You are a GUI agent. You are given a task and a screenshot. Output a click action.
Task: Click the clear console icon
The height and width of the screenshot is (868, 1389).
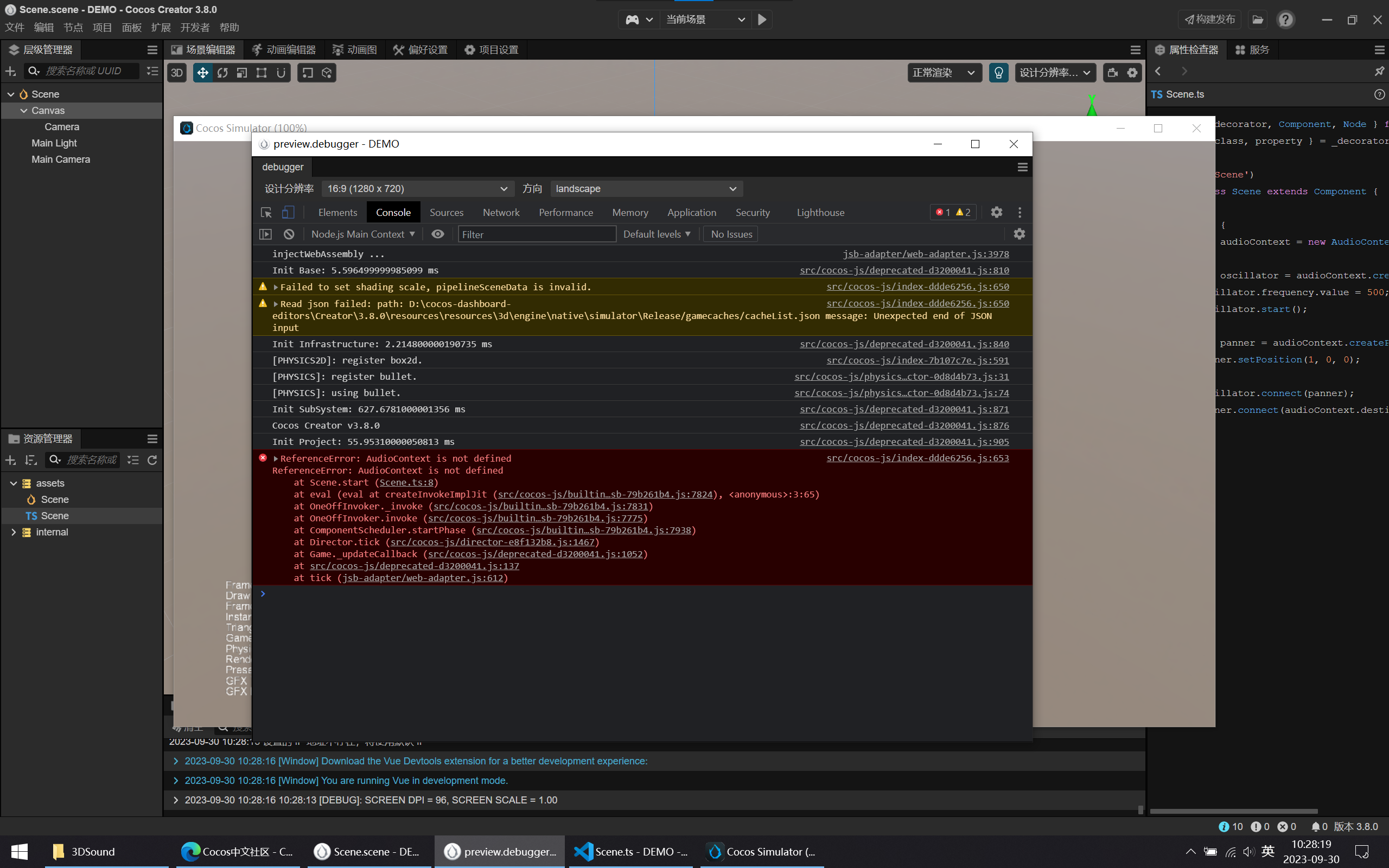coord(289,234)
